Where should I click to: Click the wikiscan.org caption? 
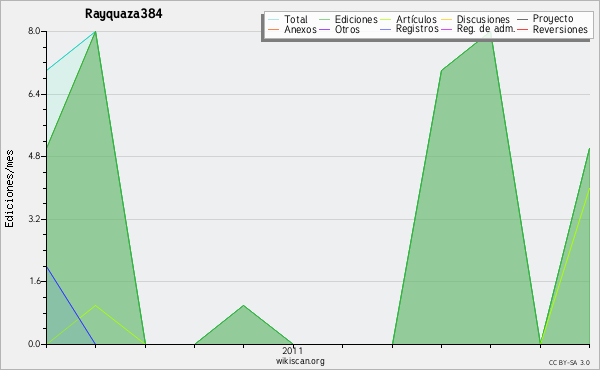pos(300,361)
